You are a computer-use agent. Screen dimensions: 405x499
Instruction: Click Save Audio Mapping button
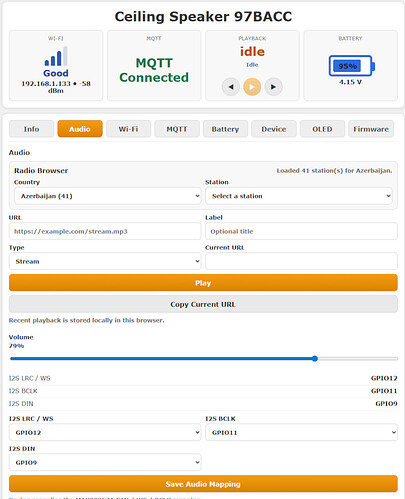pos(203,484)
